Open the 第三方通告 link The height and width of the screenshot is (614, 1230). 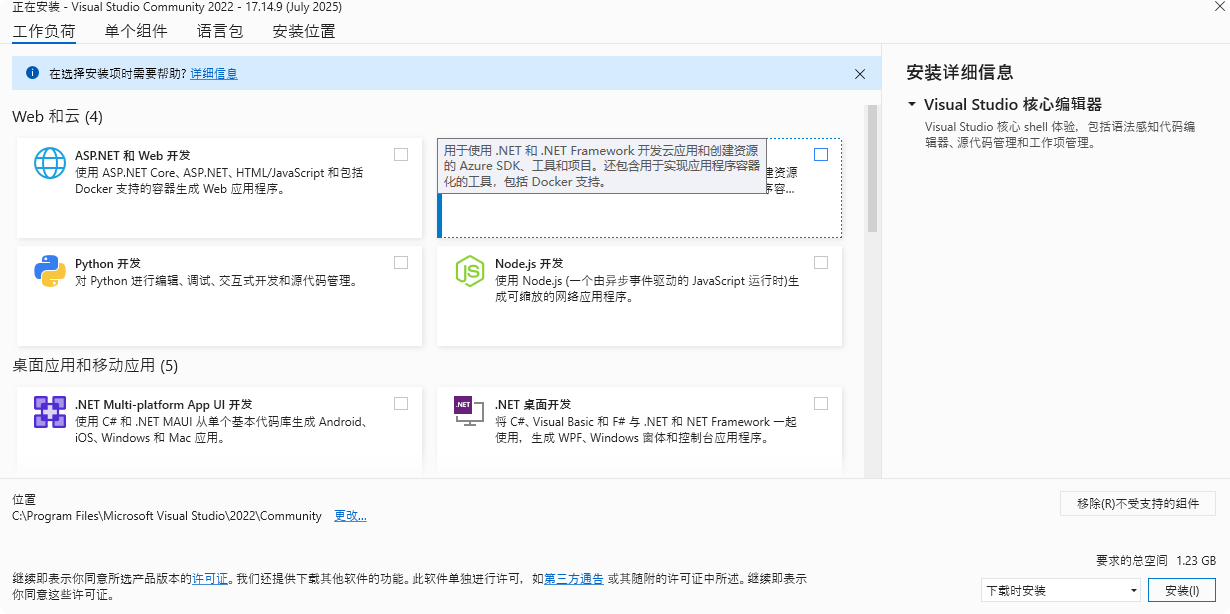[574, 578]
